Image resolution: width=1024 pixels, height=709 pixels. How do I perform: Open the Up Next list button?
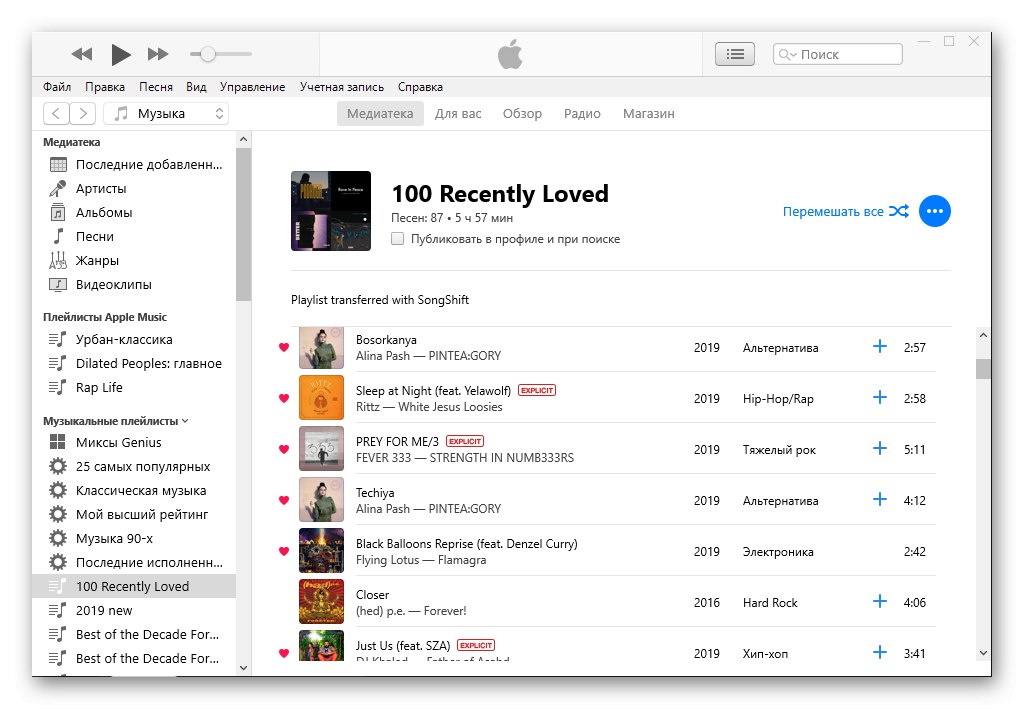735,54
